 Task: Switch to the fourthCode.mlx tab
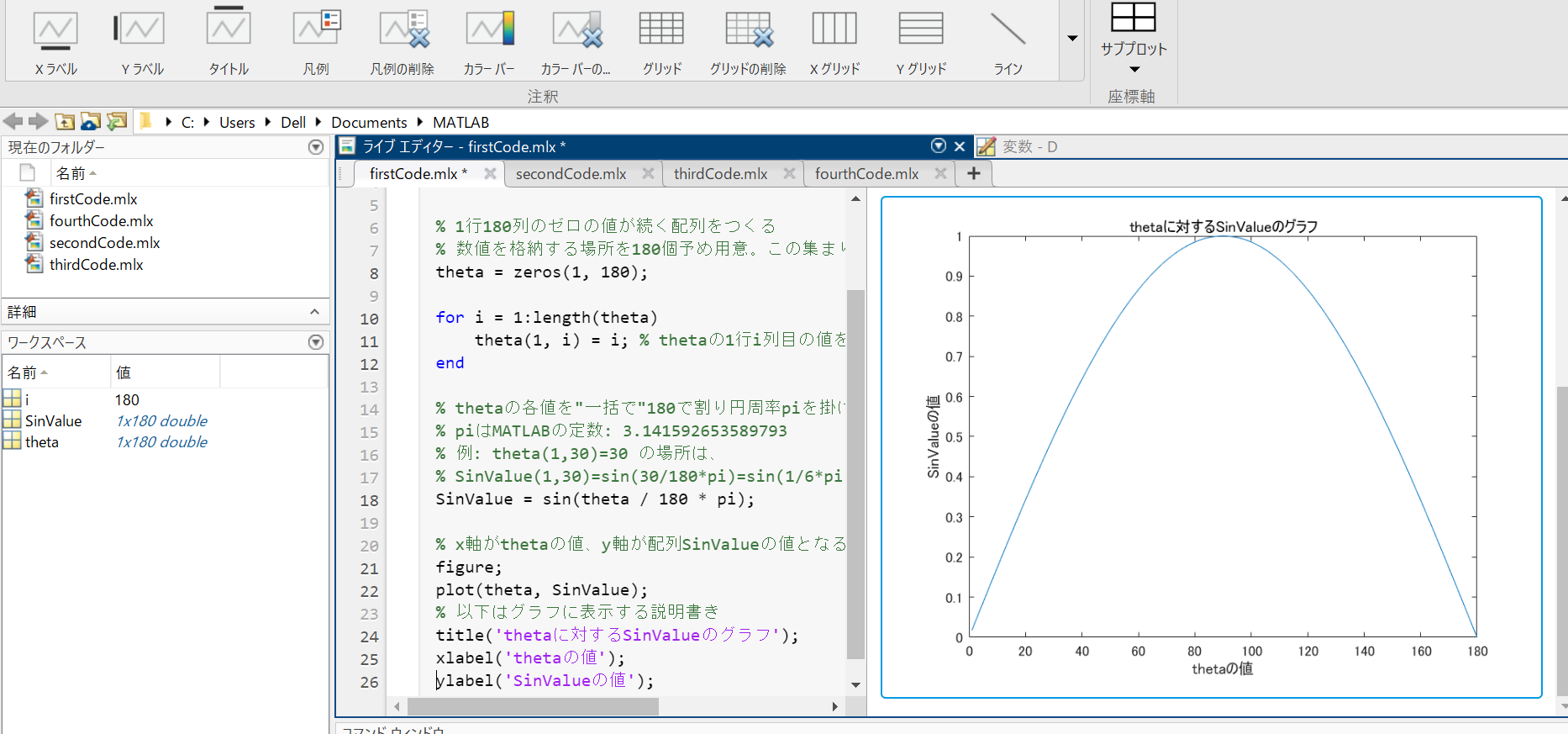(866, 174)
